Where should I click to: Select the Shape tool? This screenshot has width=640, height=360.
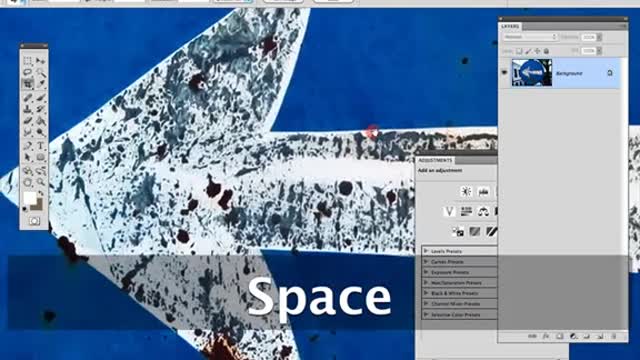point(40,157)
